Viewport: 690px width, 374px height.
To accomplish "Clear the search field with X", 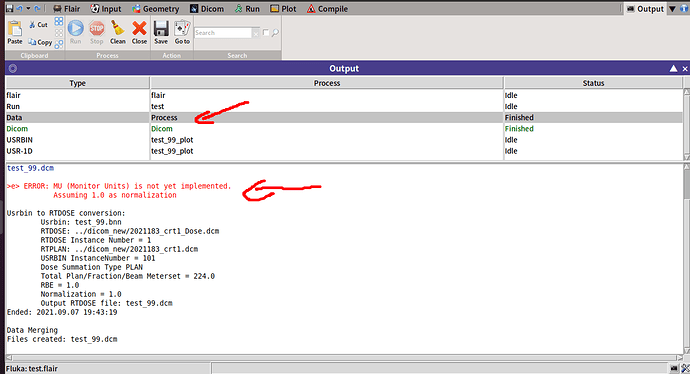I will tap(256, 33).
